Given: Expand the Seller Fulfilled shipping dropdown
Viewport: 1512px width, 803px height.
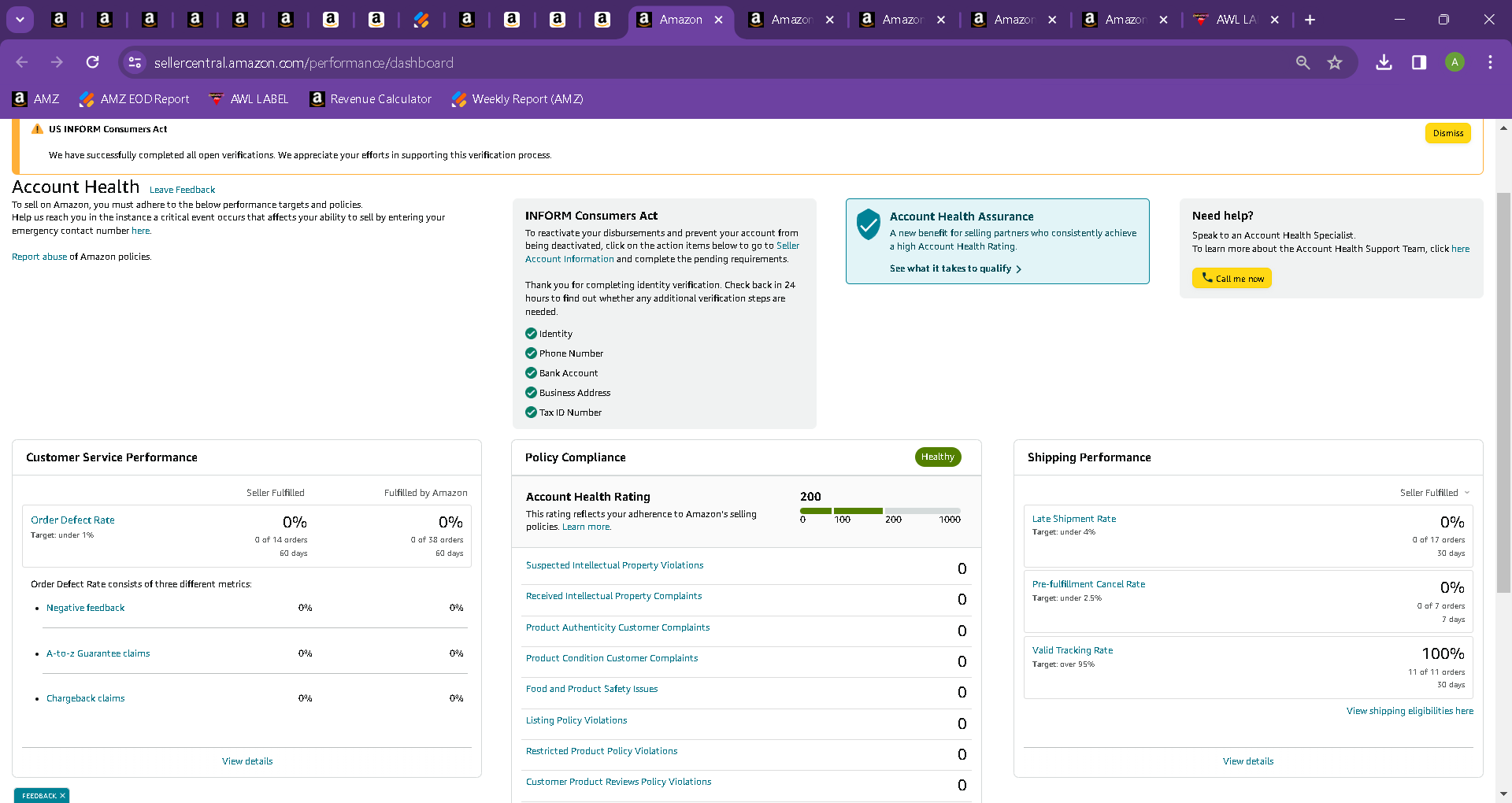Looking at the screenshot, I should (1435, 493).
